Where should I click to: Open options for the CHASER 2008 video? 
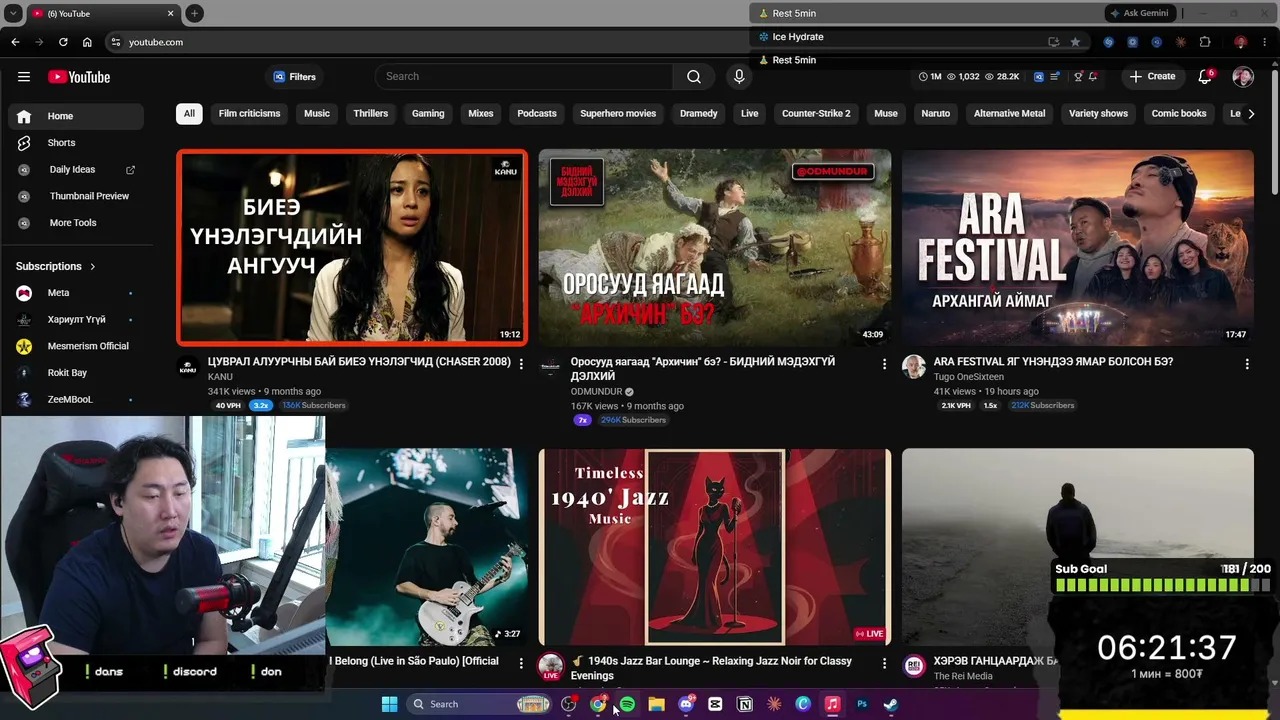click(521, 364)
